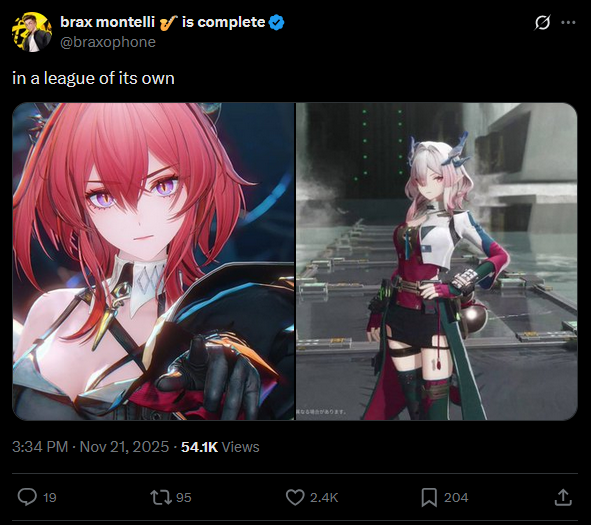Open brax montelli's profile avatar
The image size is (591, 525).
coord(32,32)
